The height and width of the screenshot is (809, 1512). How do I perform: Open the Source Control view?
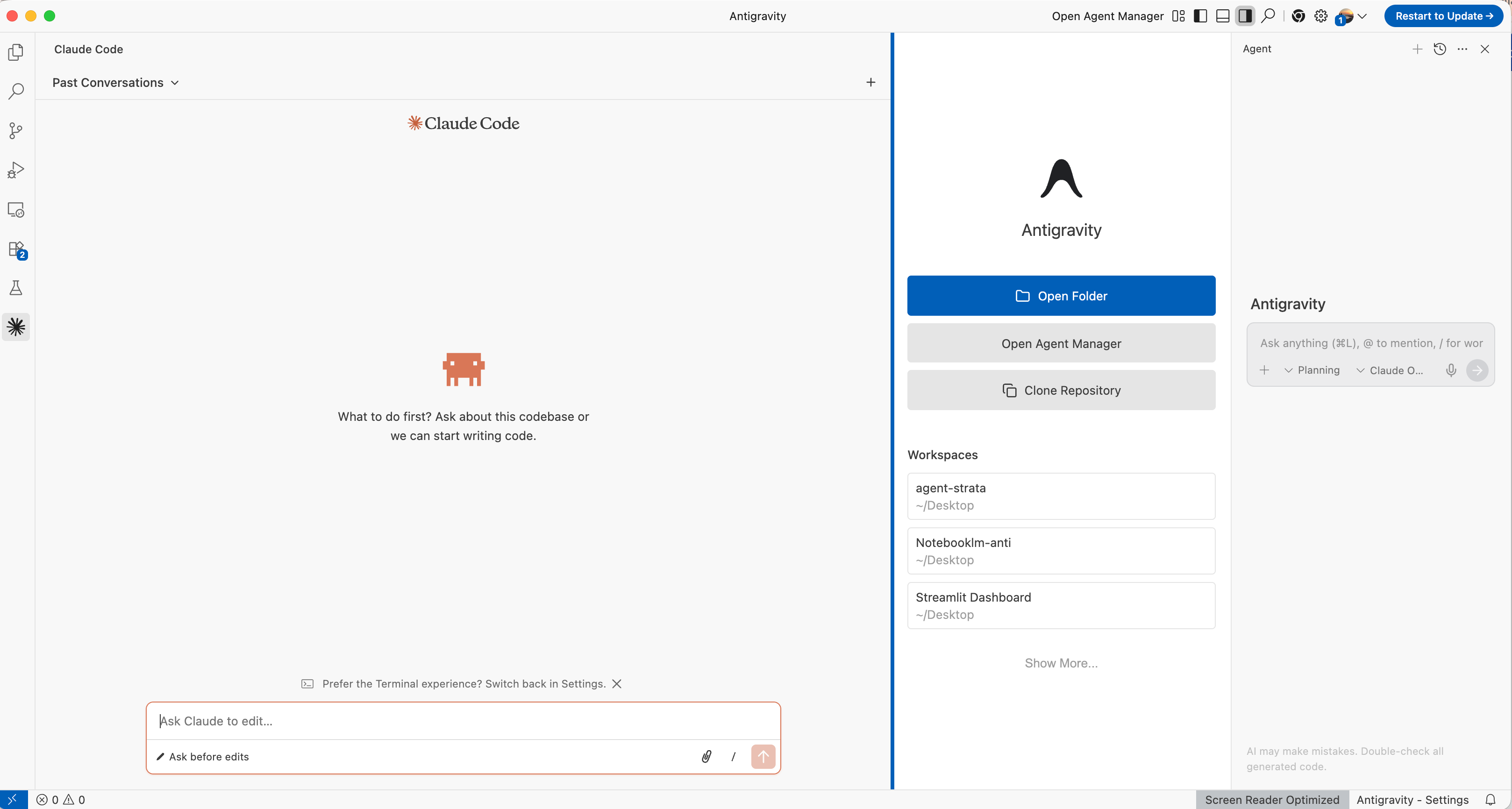pos(16,130)
